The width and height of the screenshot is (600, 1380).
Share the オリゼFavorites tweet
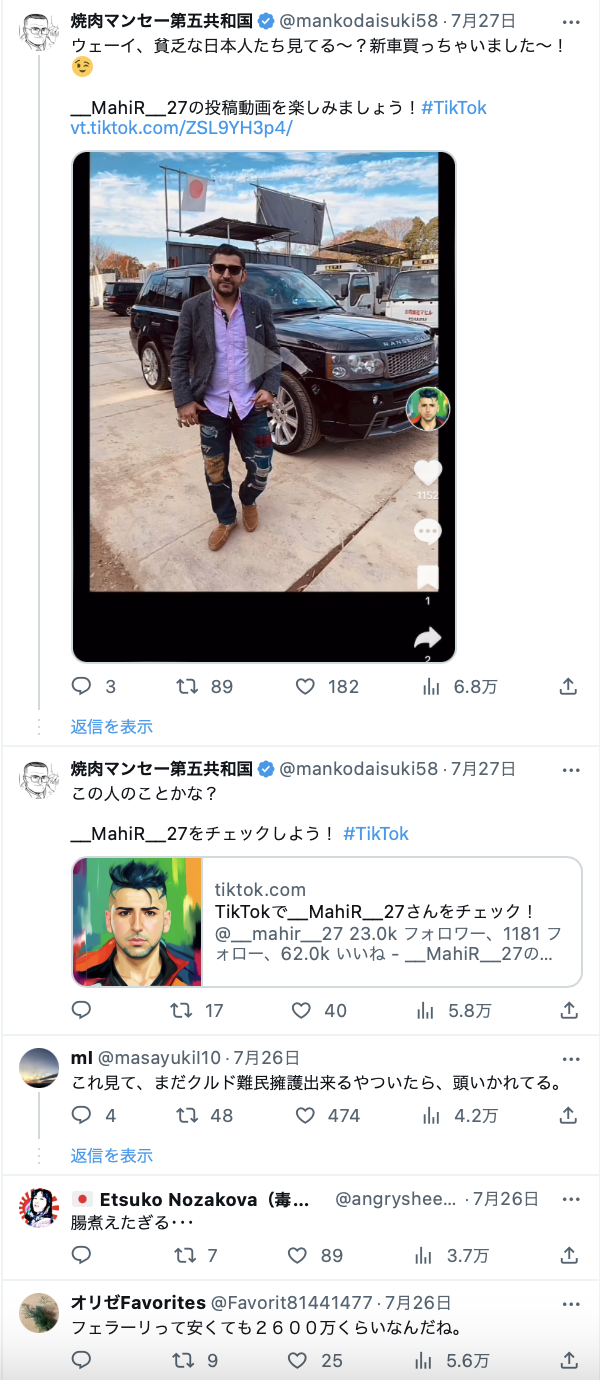(567, 1360)
